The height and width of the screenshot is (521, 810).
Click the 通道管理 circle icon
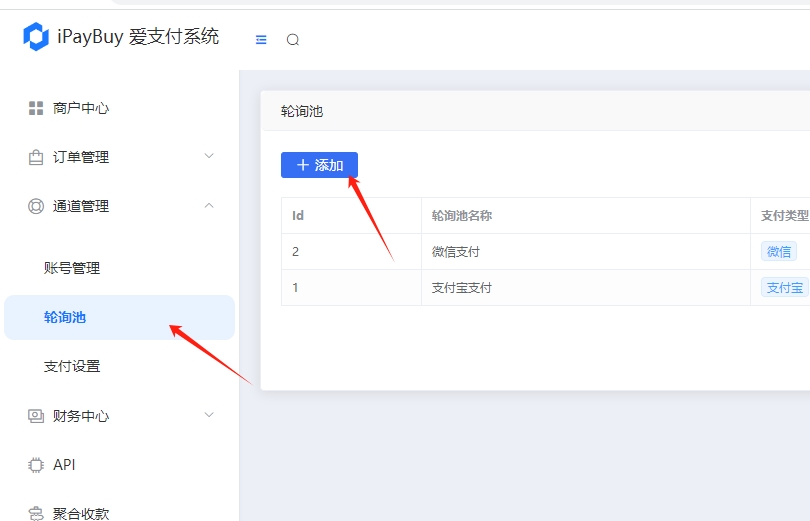click(36, 206)
